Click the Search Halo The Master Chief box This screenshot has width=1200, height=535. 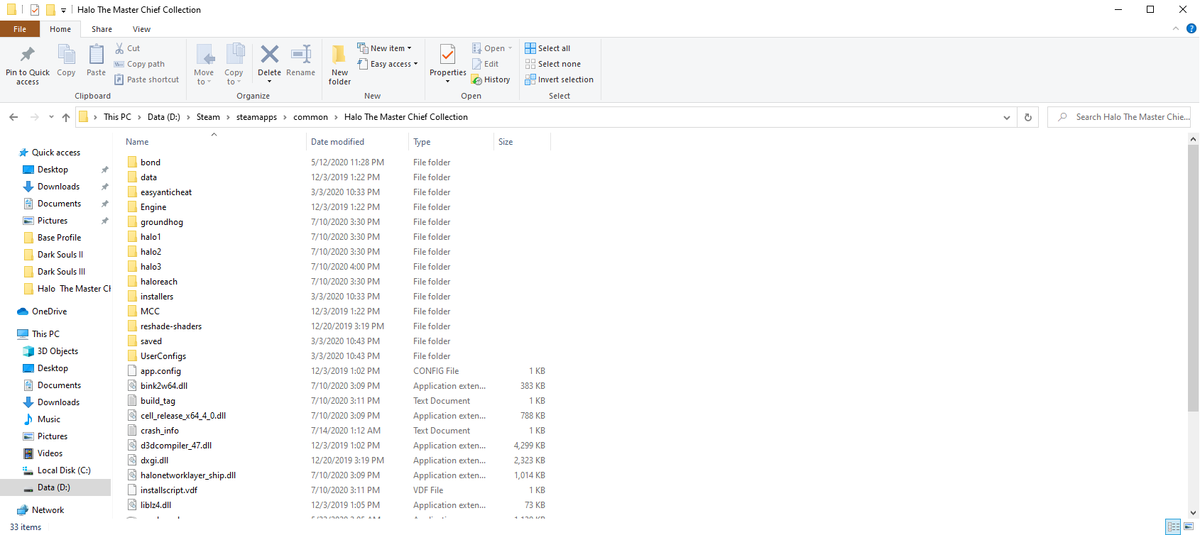tap(1122, 117)
